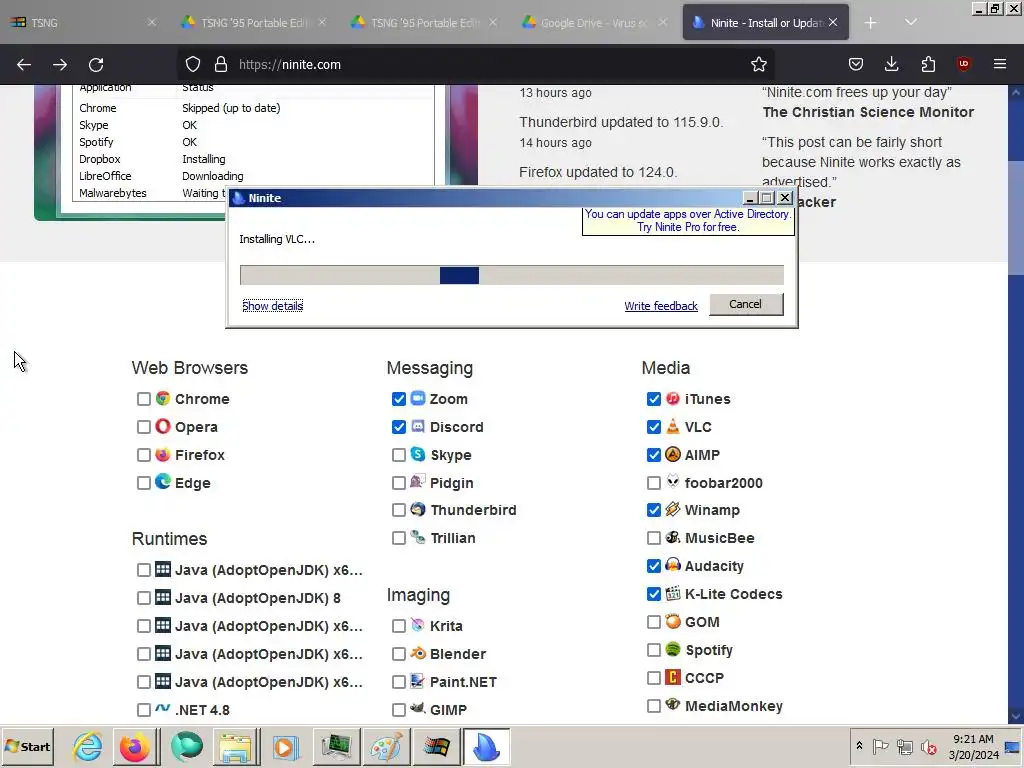Viewport: 1024px width, 768px height.
Task: Click the Audacity app label
Action: pos(714,566)
